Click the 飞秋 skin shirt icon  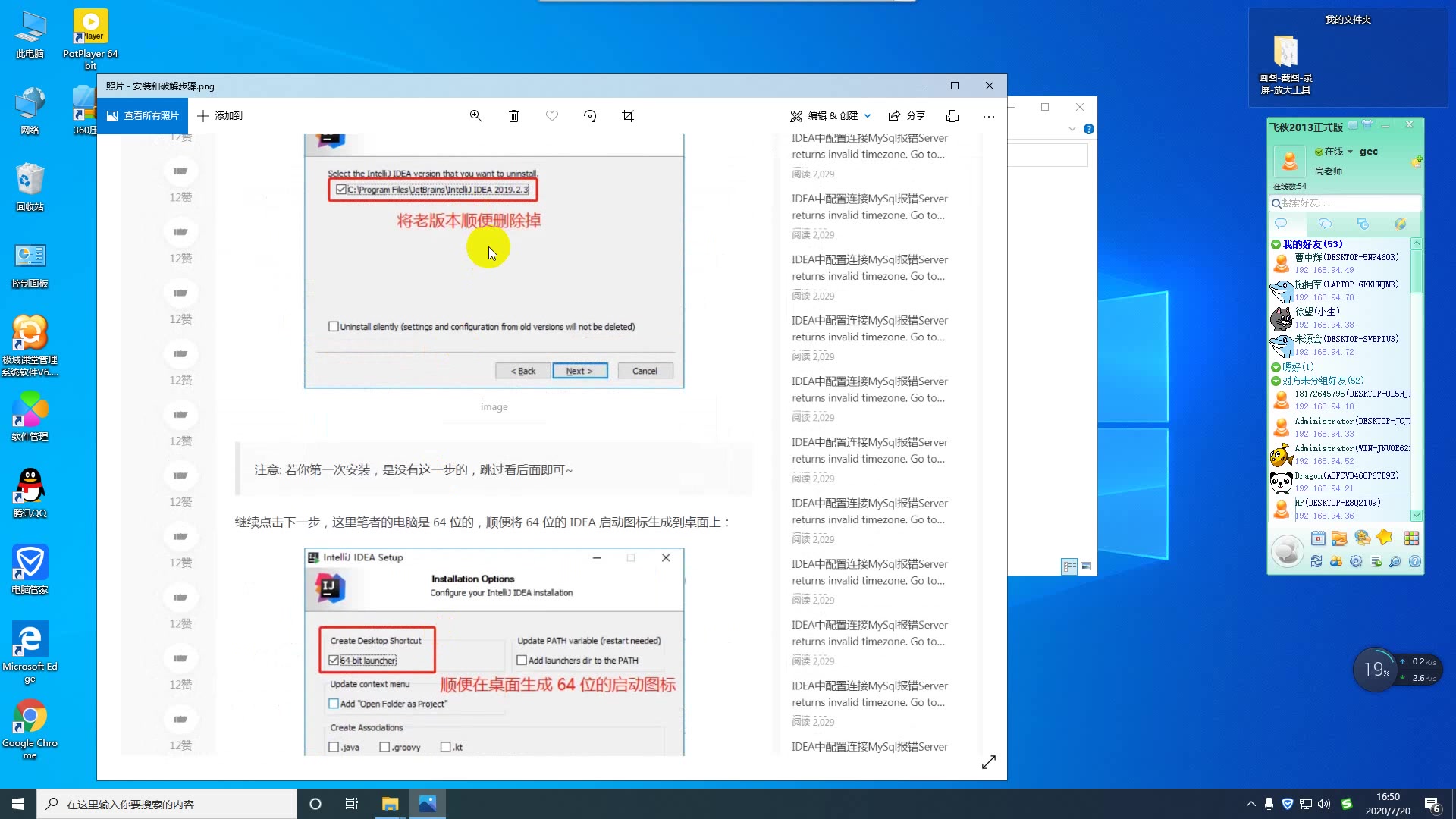point(1367,124)
